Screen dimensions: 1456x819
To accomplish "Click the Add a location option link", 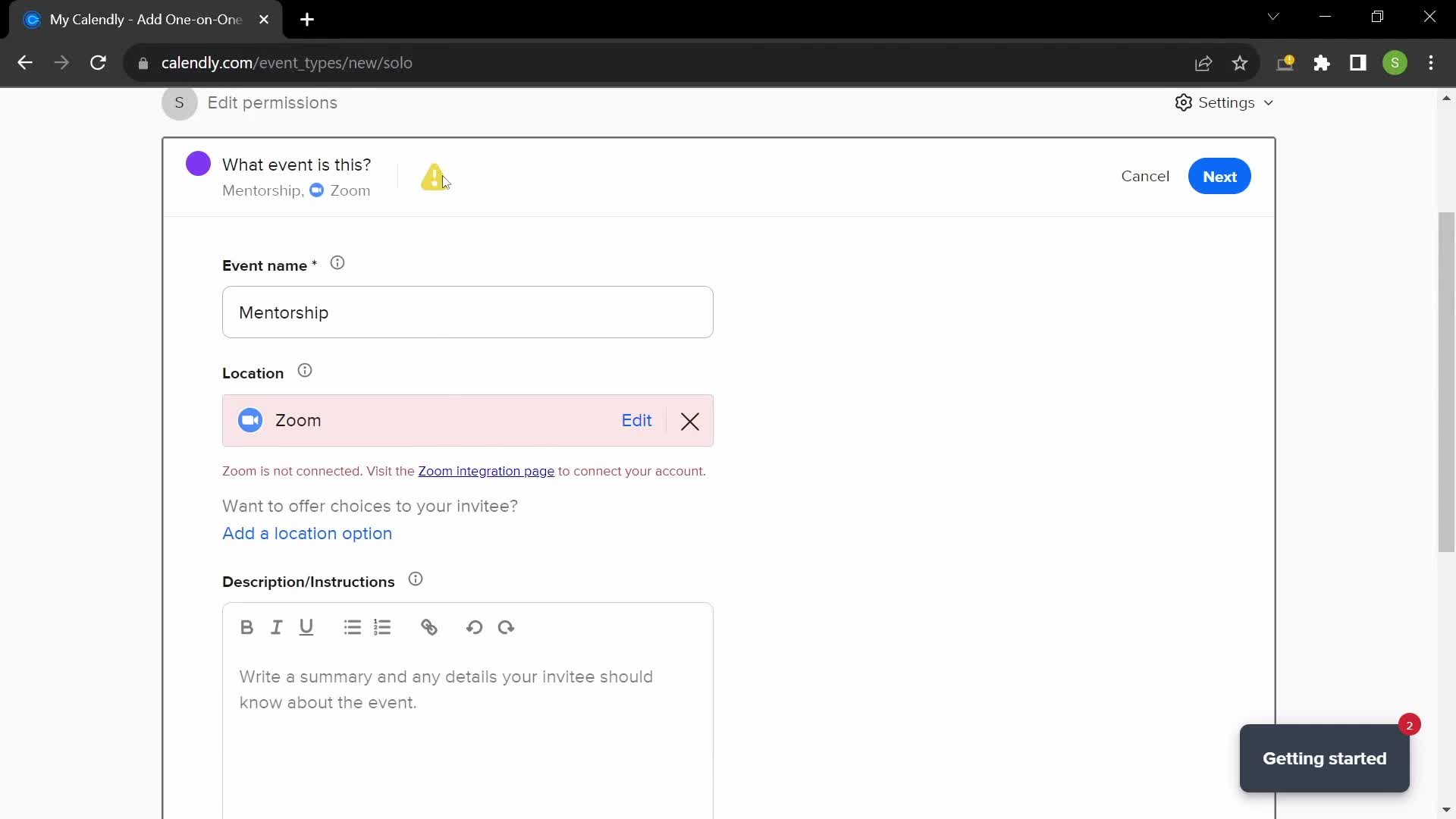I will coord(307,533).
